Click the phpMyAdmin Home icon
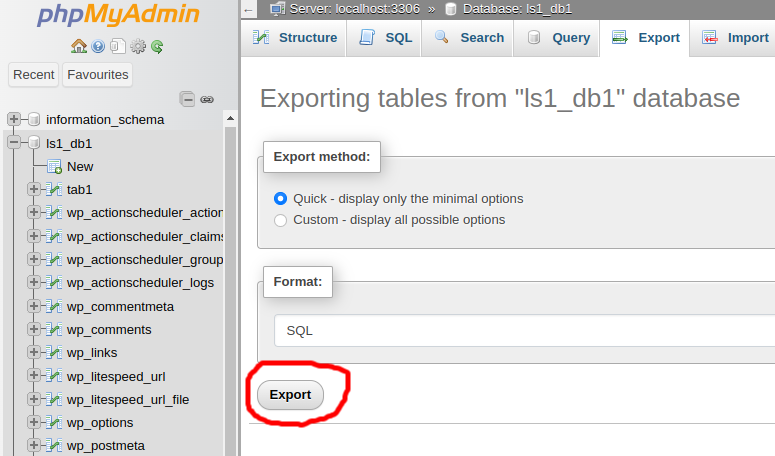 [79, 46]
